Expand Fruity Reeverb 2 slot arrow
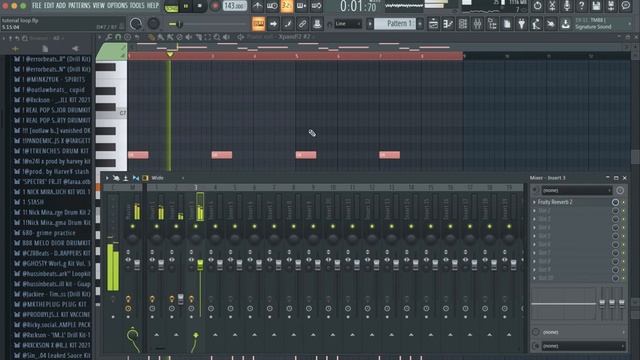Image resolution: width=640 pixels, height=360 pixels. tap(534, 202)
